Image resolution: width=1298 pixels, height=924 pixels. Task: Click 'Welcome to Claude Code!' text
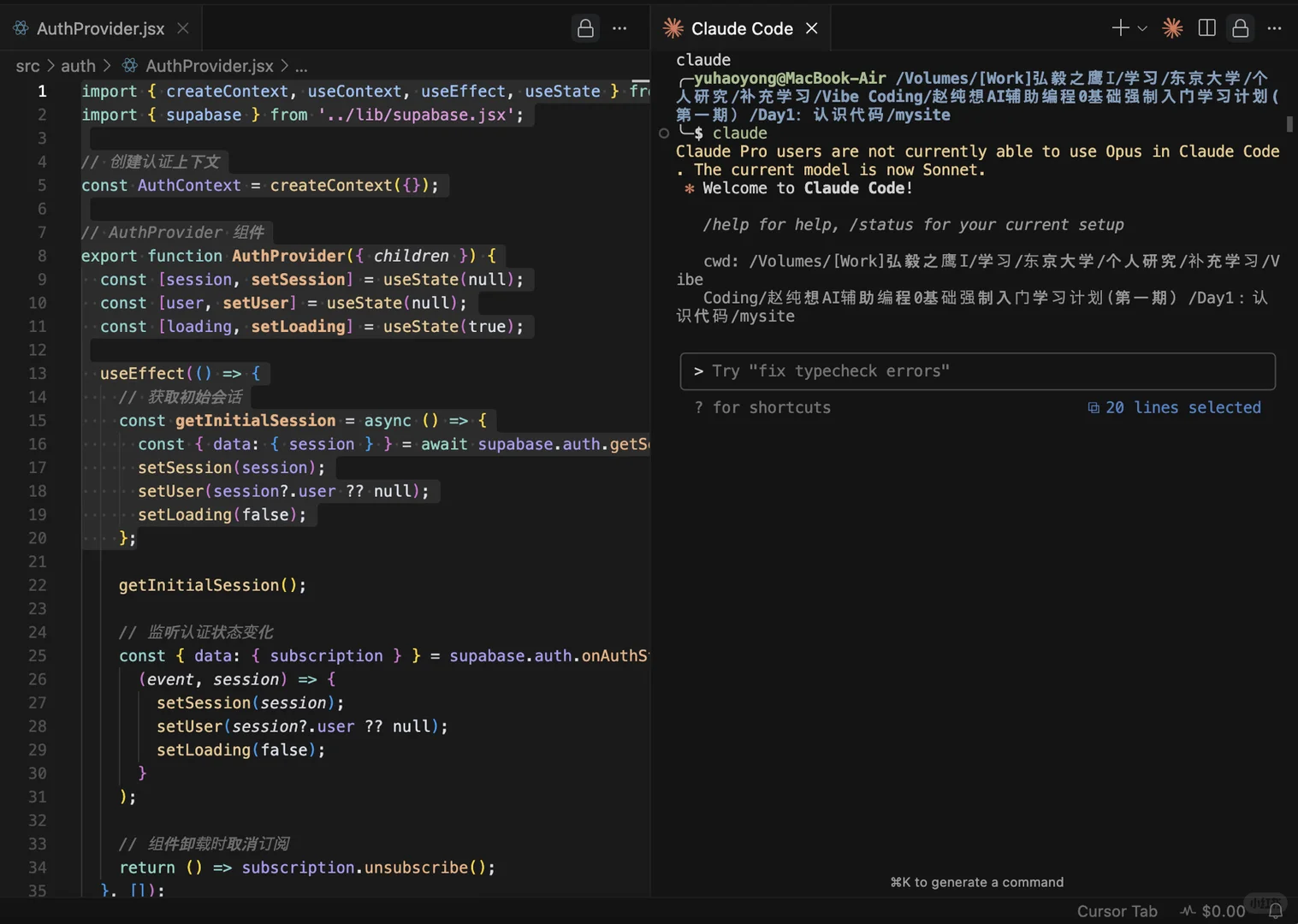807,188
